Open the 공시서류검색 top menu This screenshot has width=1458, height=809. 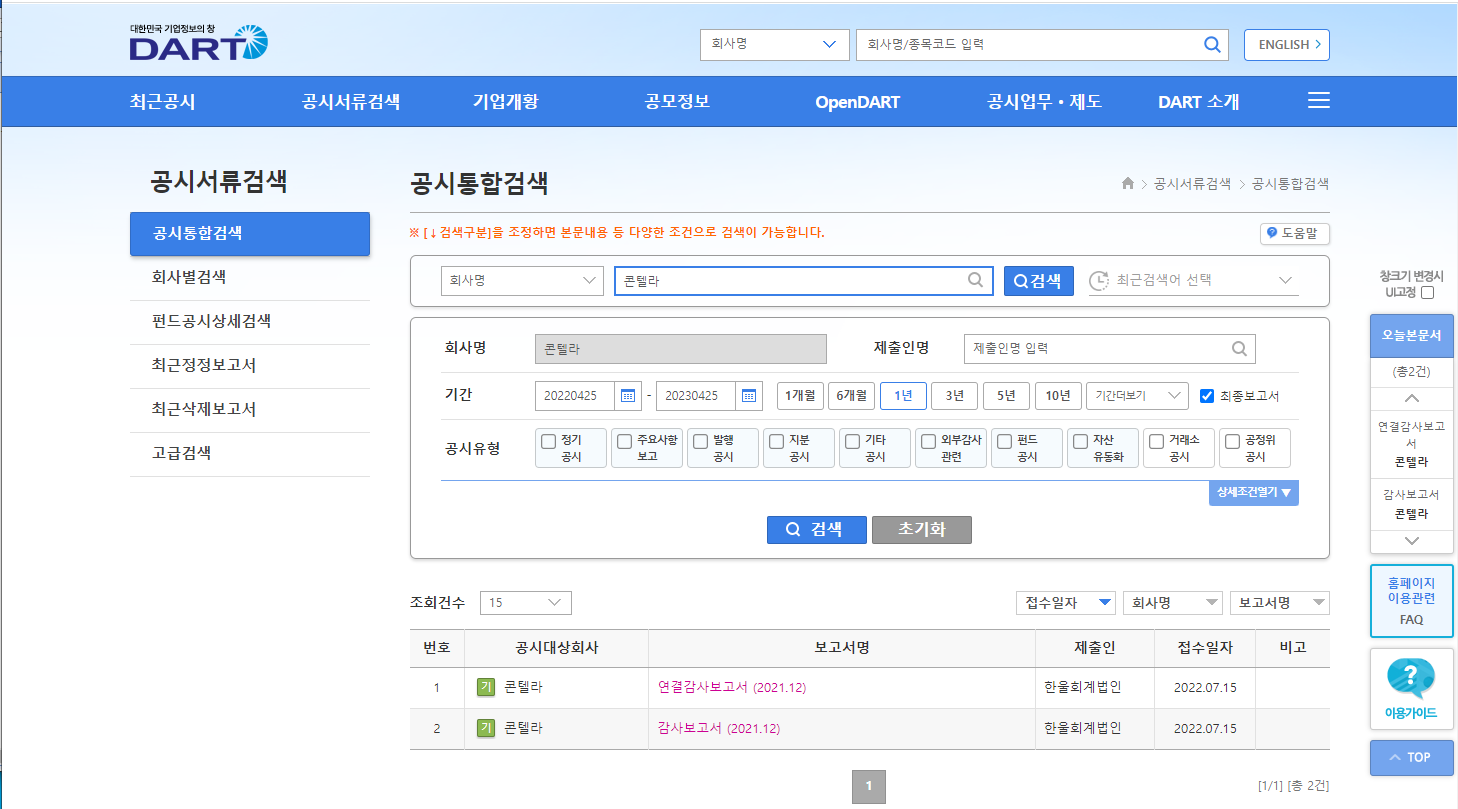tap(351, 101)
